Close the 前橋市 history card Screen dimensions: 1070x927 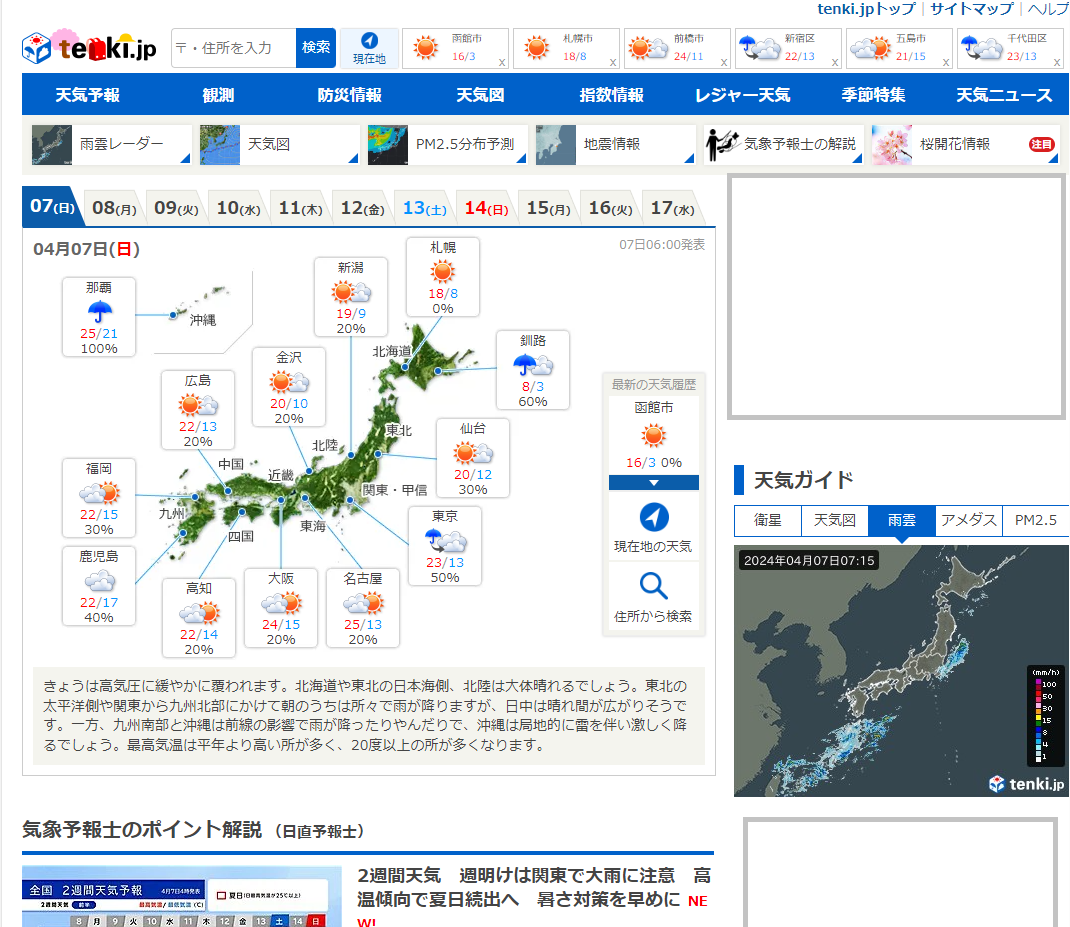point(724,62)
